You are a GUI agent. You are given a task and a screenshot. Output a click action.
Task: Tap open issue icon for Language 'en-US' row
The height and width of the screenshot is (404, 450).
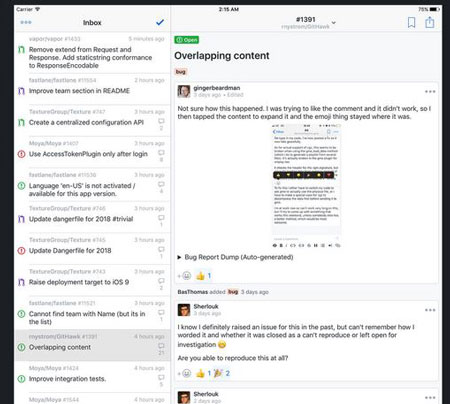[x=21, y=186]
